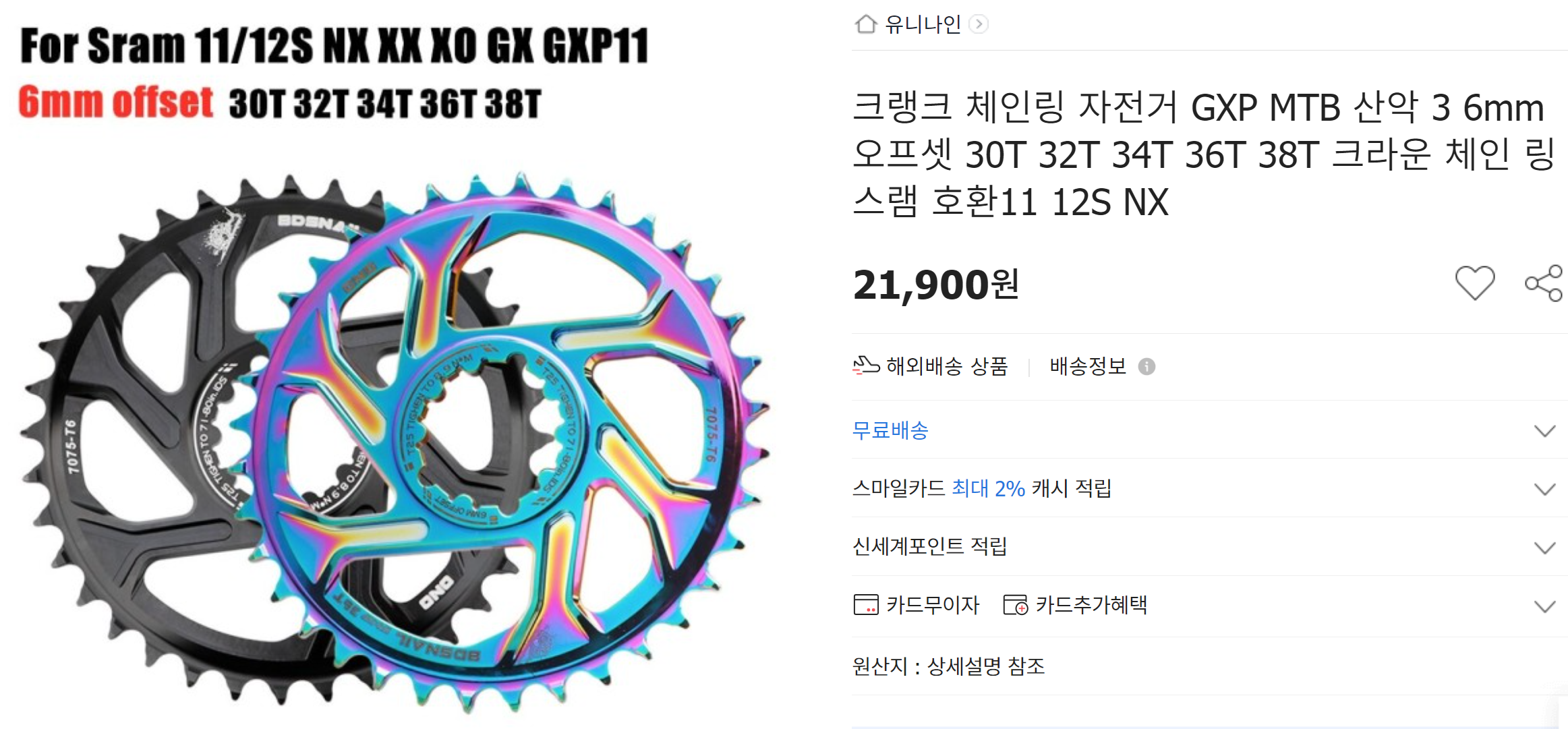
Task: Expand the 신세계포인트 적립 chevron
Action: coord(1544,547)
